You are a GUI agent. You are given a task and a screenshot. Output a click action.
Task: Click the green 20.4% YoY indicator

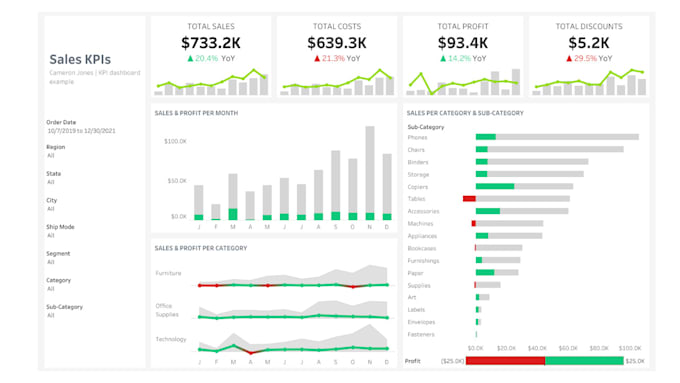point(211,58)
